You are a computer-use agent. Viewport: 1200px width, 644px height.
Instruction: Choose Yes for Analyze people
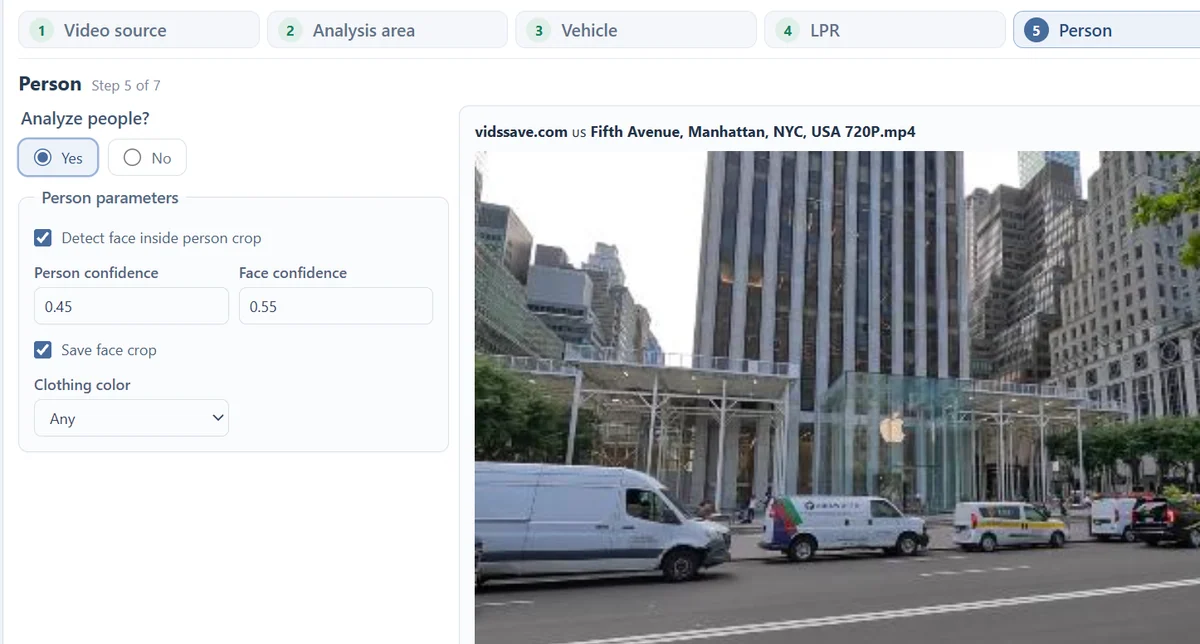tap(58, 158)
